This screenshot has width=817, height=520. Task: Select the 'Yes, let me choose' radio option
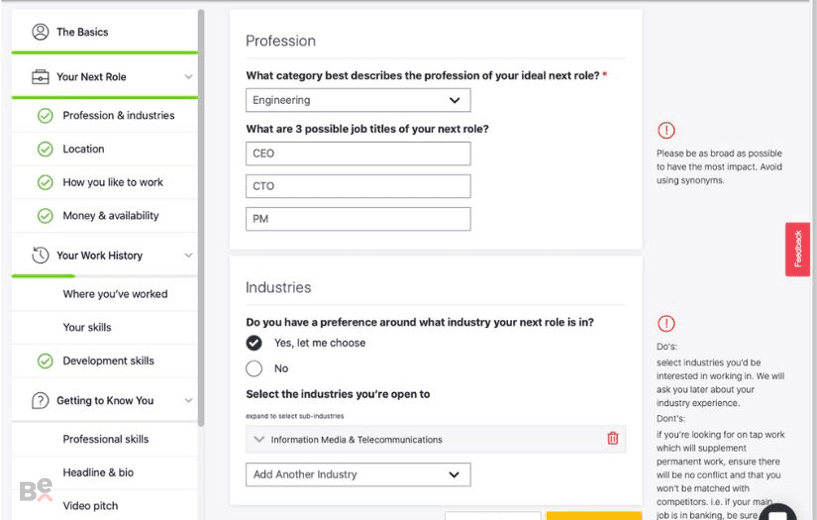(x=254, y=343)
